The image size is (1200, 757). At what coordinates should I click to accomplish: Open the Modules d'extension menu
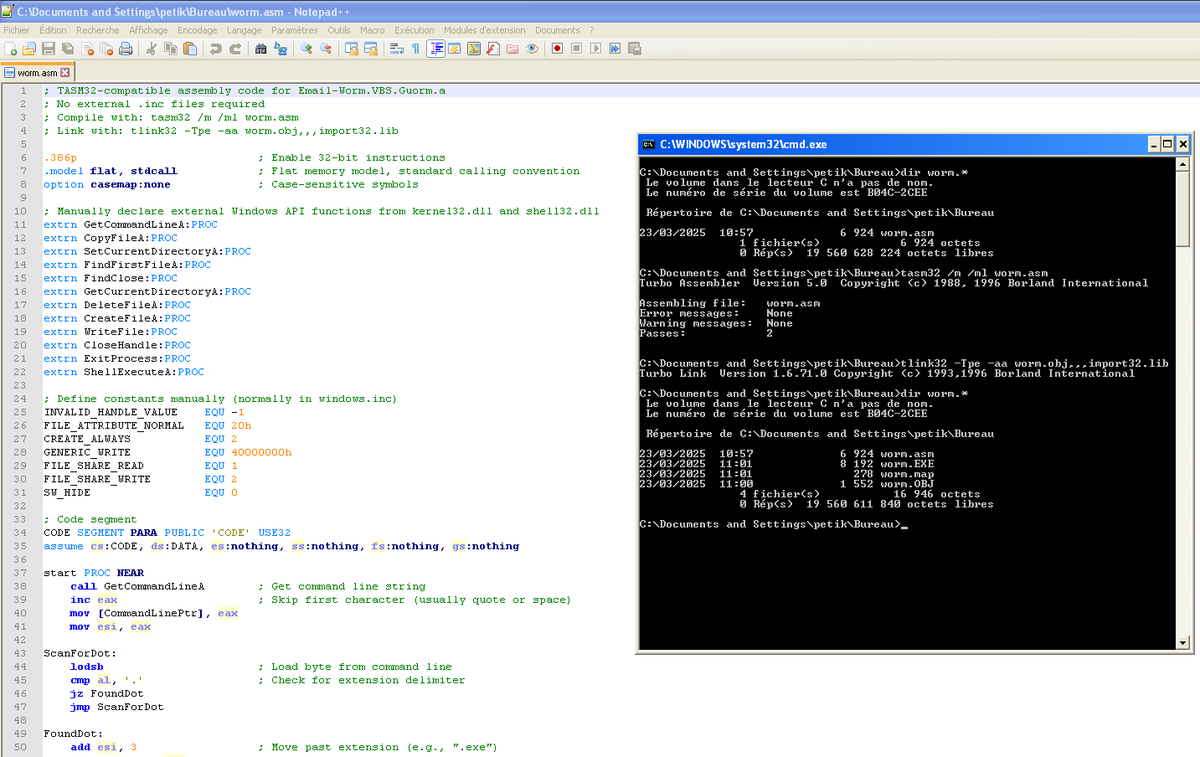(486, 30)
